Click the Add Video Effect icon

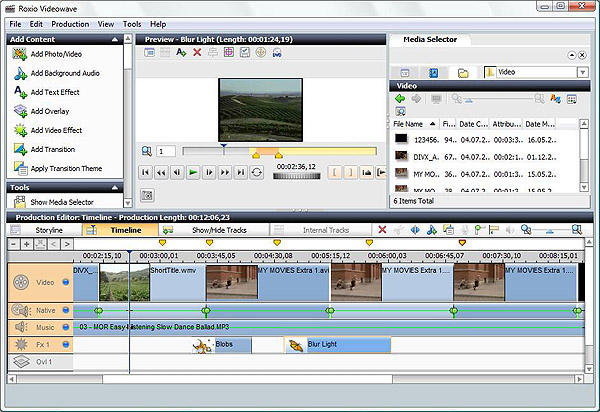tap(20, 130)
